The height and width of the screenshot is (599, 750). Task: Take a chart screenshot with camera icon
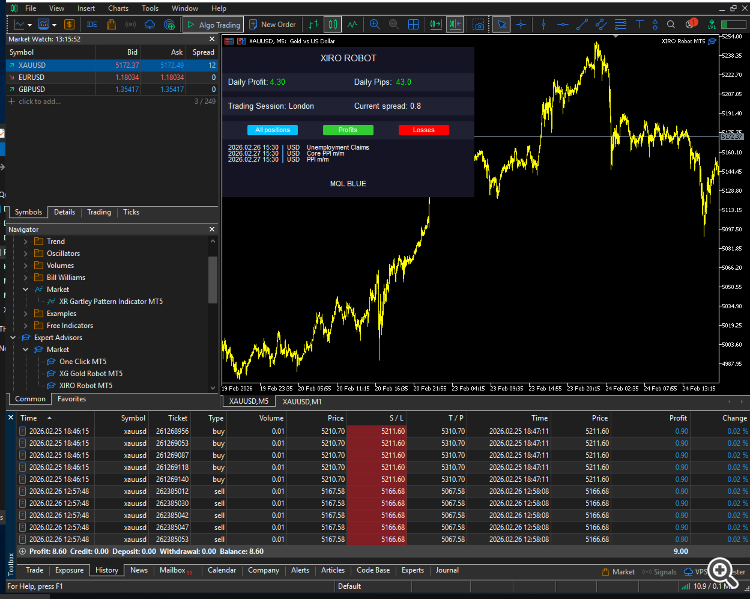pyautogui.click(x=478, y=24)
